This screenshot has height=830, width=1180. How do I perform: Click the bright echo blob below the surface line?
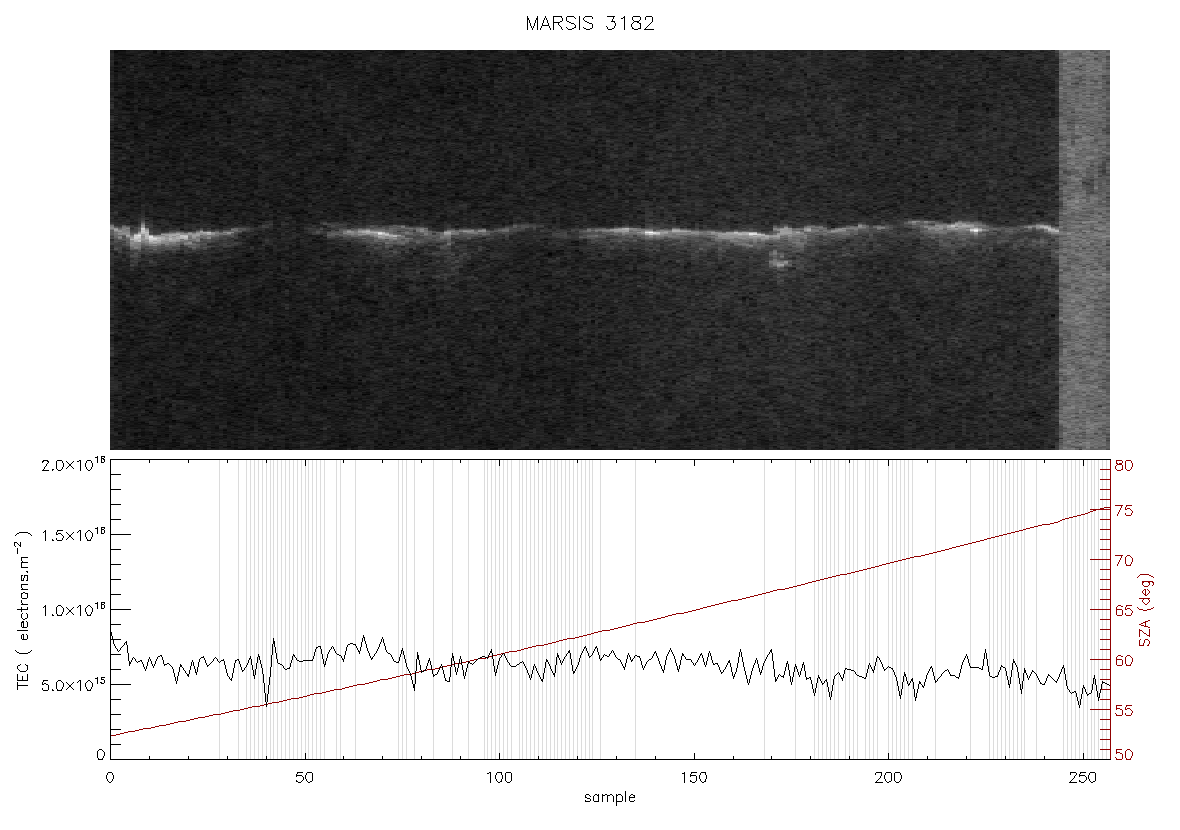click(780, 260)
